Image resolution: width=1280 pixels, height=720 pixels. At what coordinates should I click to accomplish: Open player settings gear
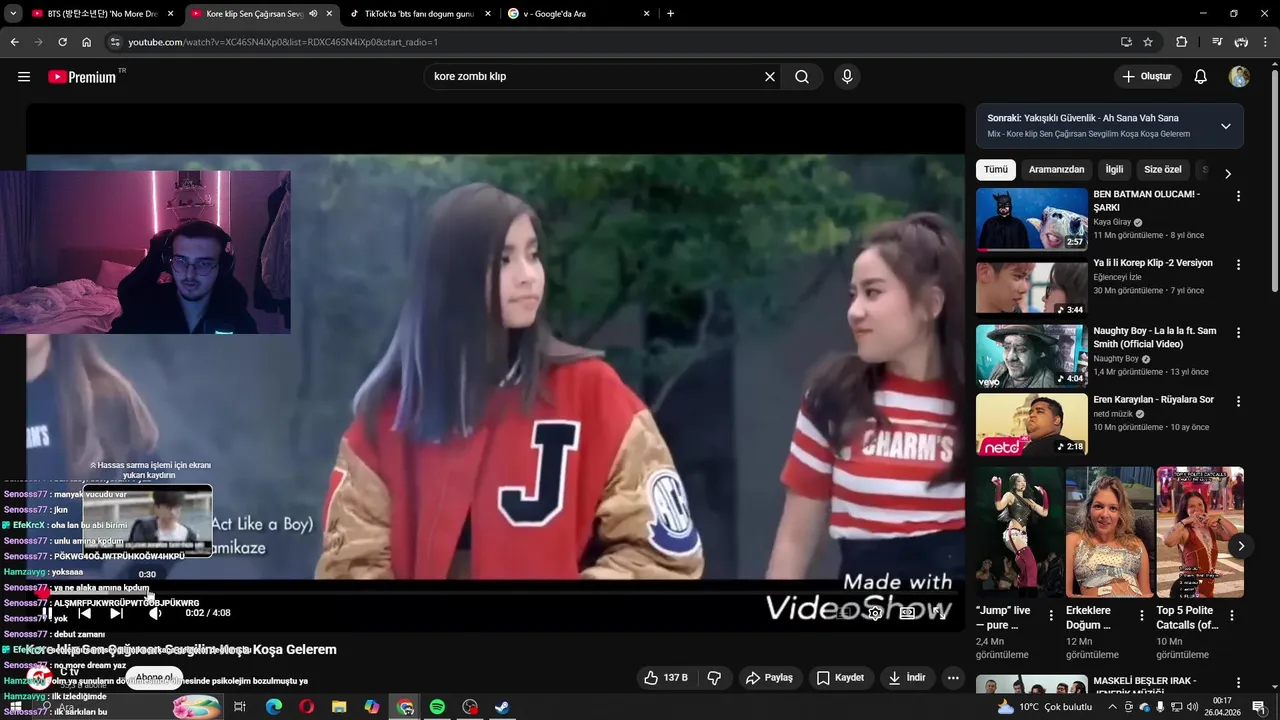point(875,613)
